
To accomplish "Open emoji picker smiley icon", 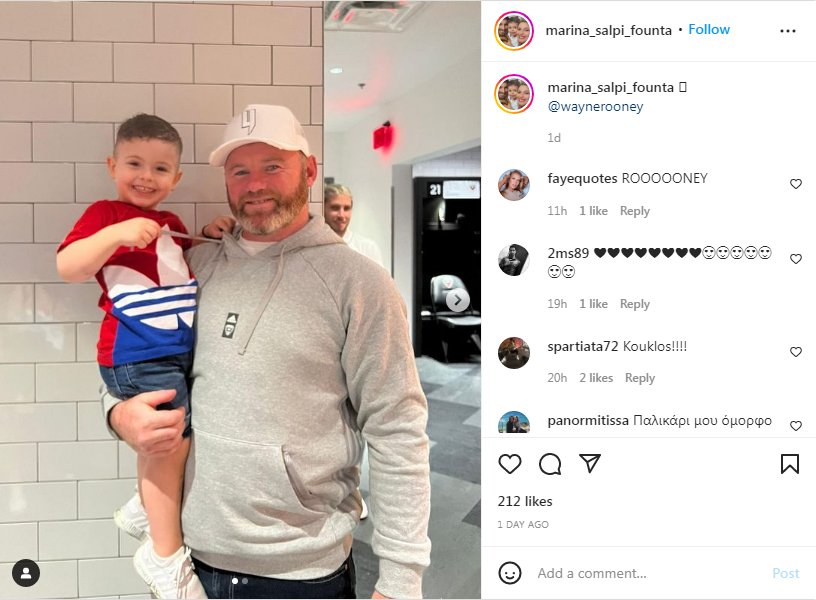I will (509, 573).
